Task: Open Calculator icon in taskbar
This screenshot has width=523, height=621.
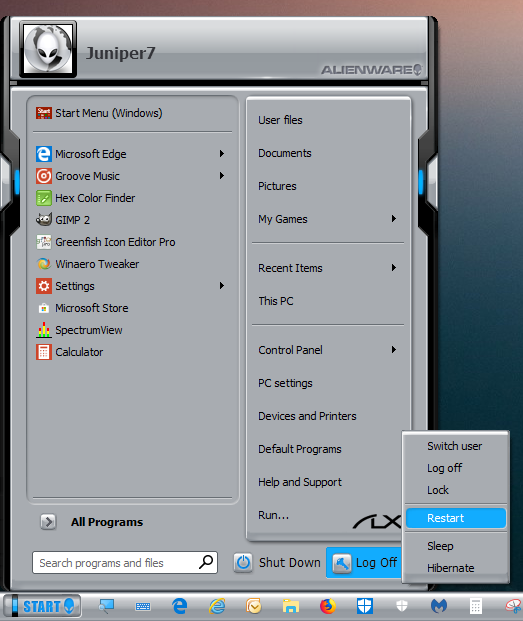Action: pyautogui.click(x=475, y=606)
